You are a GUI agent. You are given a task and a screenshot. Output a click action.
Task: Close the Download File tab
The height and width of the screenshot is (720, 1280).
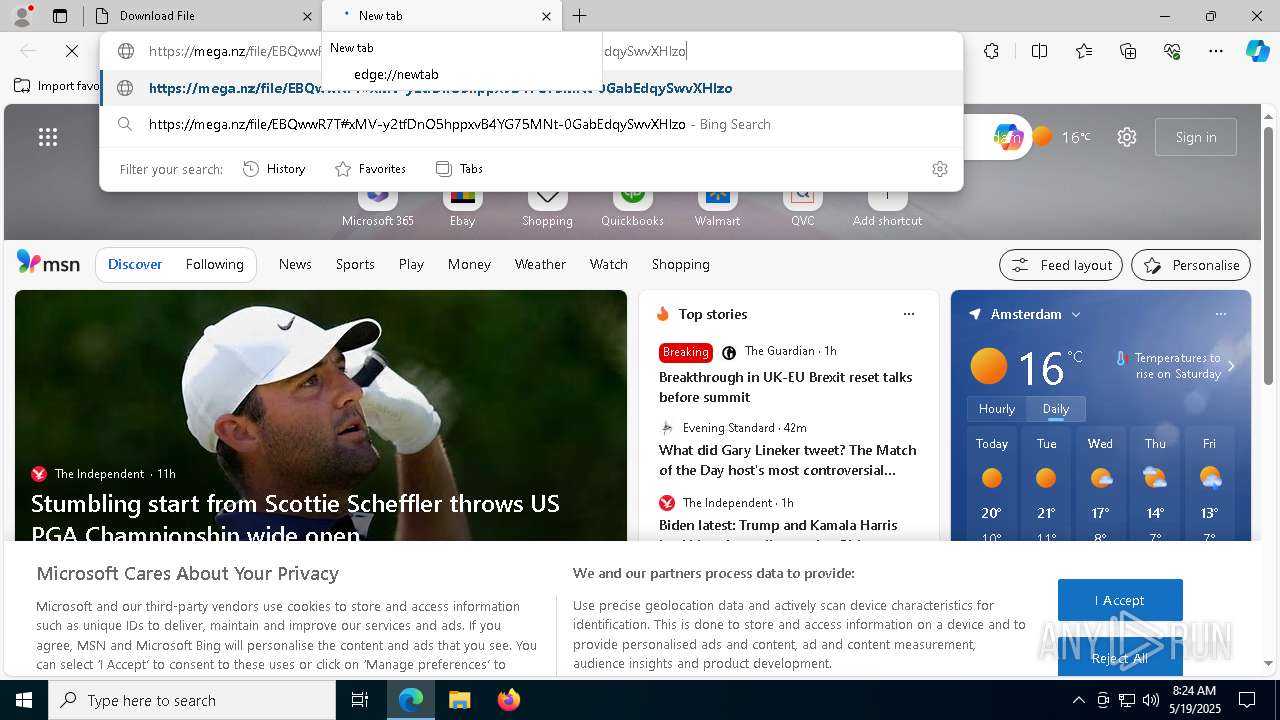coord(307,16)
